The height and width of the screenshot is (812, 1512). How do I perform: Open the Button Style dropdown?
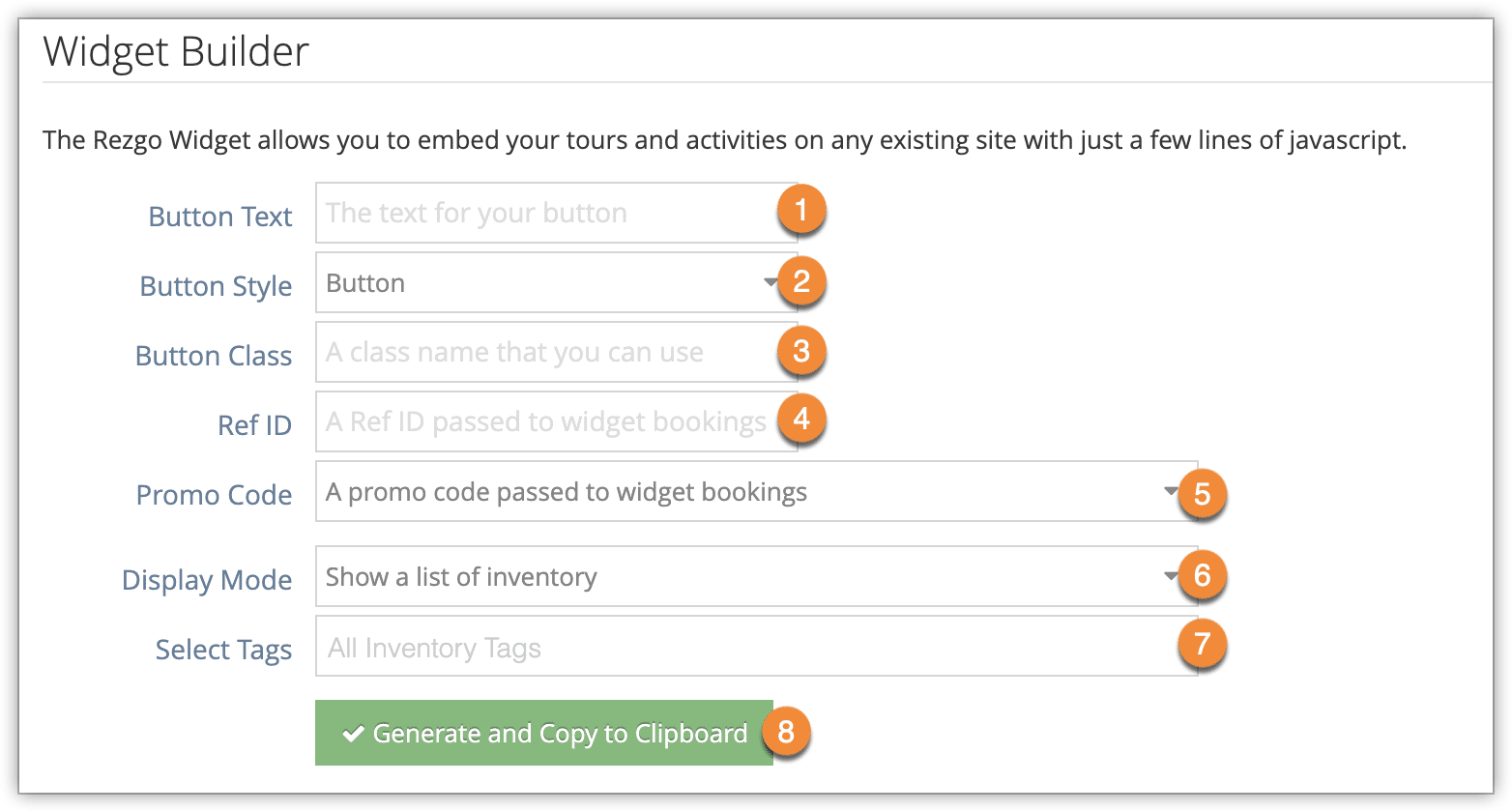pos(556,282)
